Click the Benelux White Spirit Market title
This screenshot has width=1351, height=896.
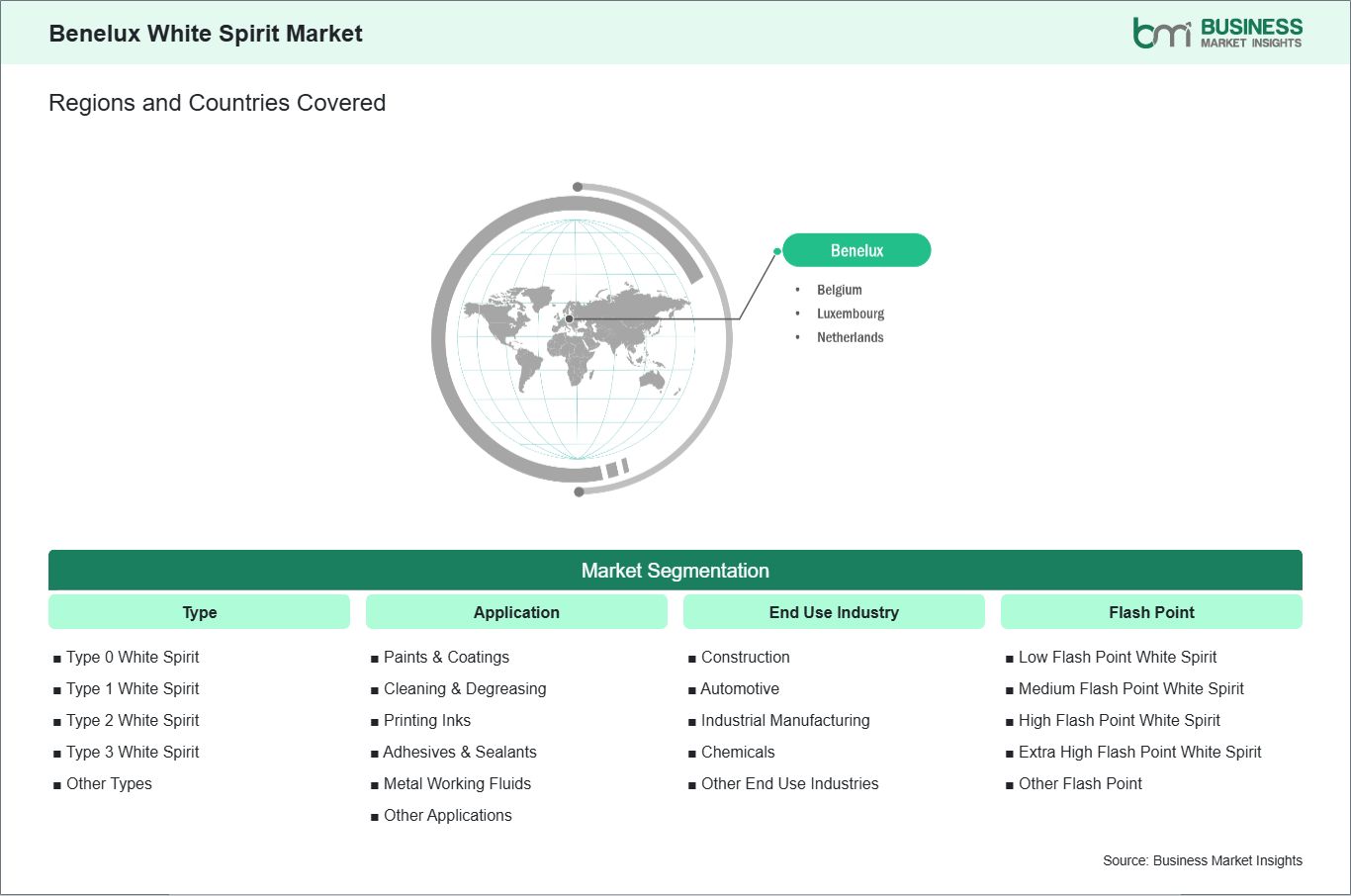pyautogui.click(x=206, y=34)
